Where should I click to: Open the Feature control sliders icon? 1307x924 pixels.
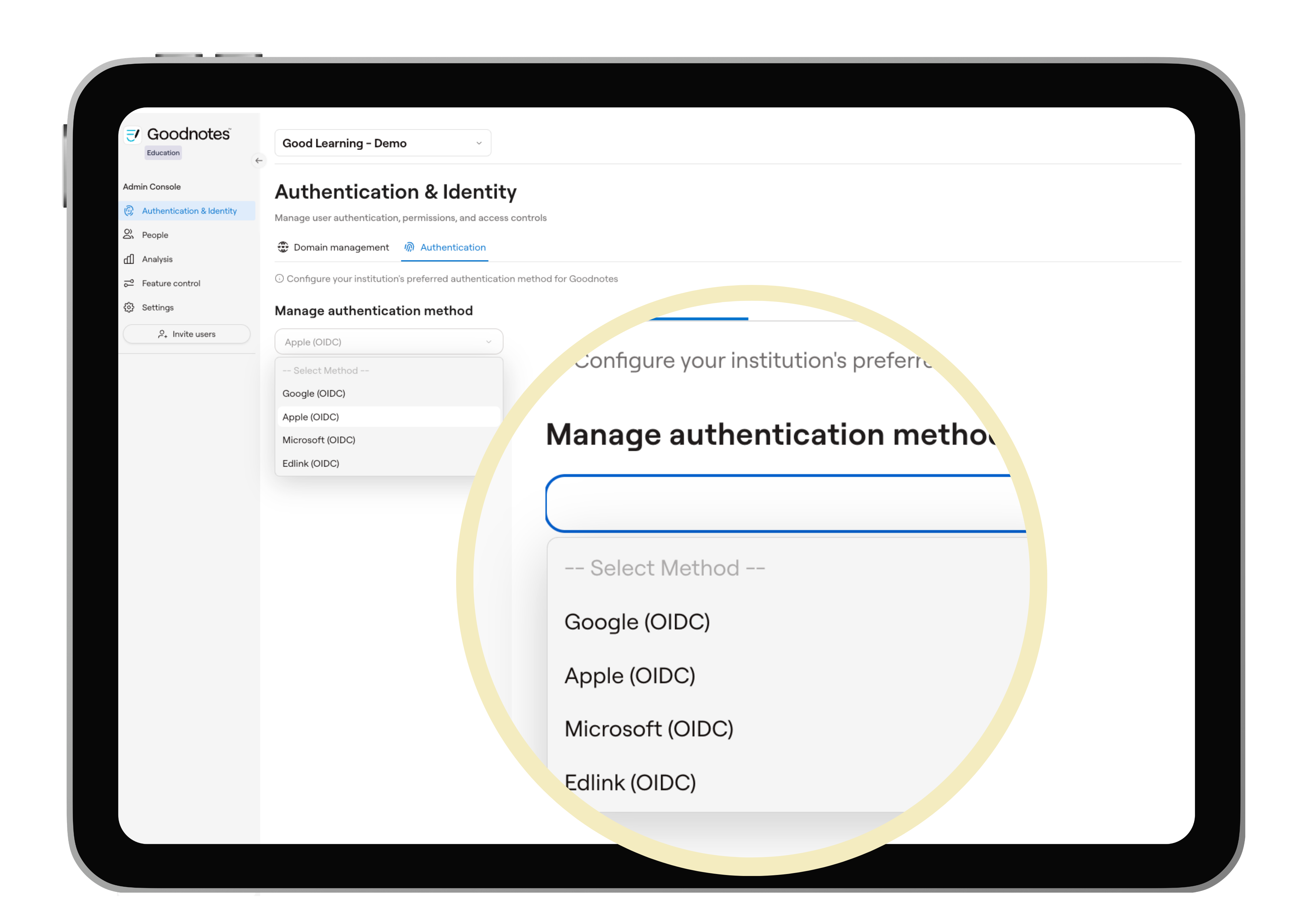[129, 283]
